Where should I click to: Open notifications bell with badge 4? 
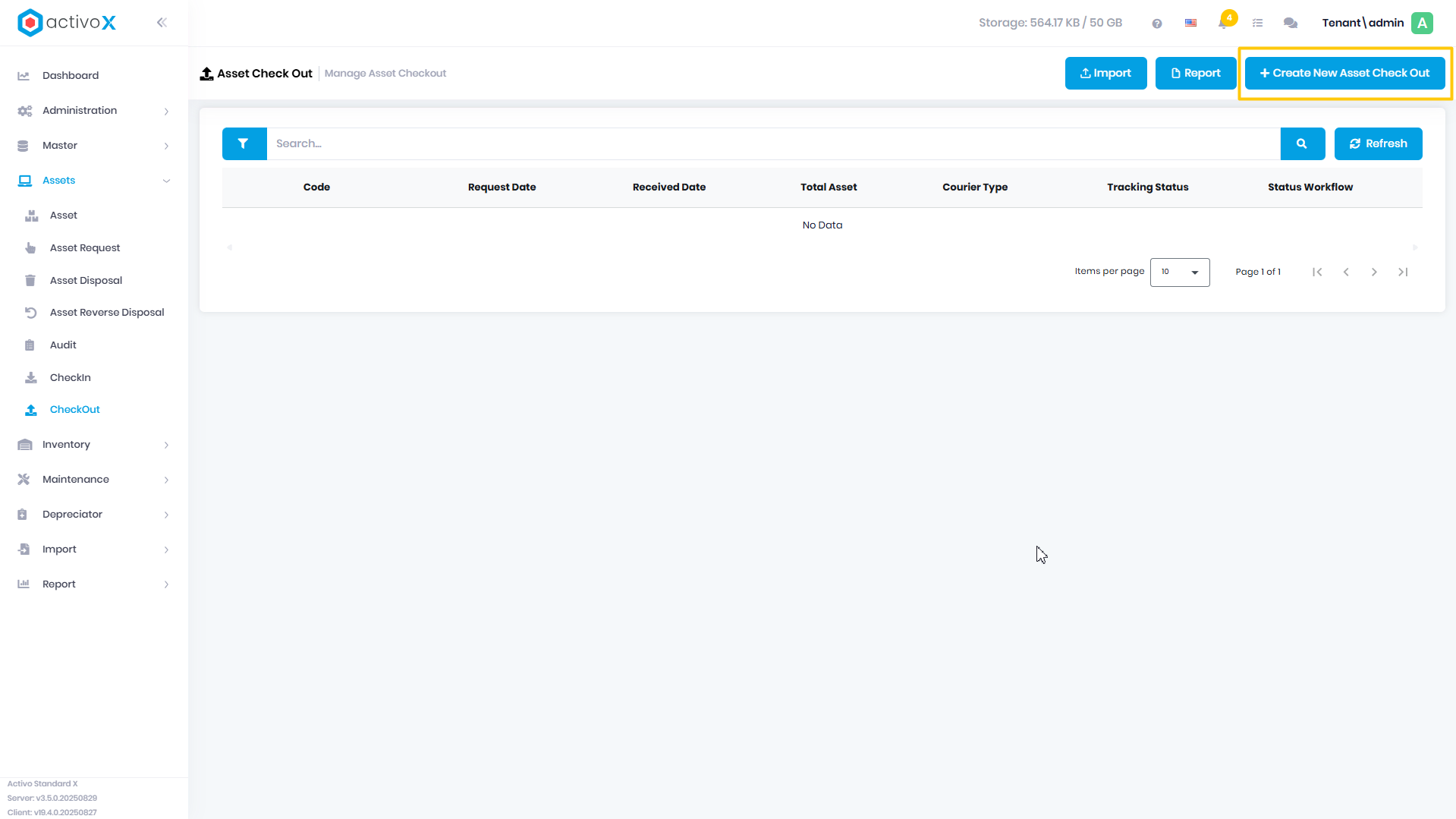[x=1224, y=22]
